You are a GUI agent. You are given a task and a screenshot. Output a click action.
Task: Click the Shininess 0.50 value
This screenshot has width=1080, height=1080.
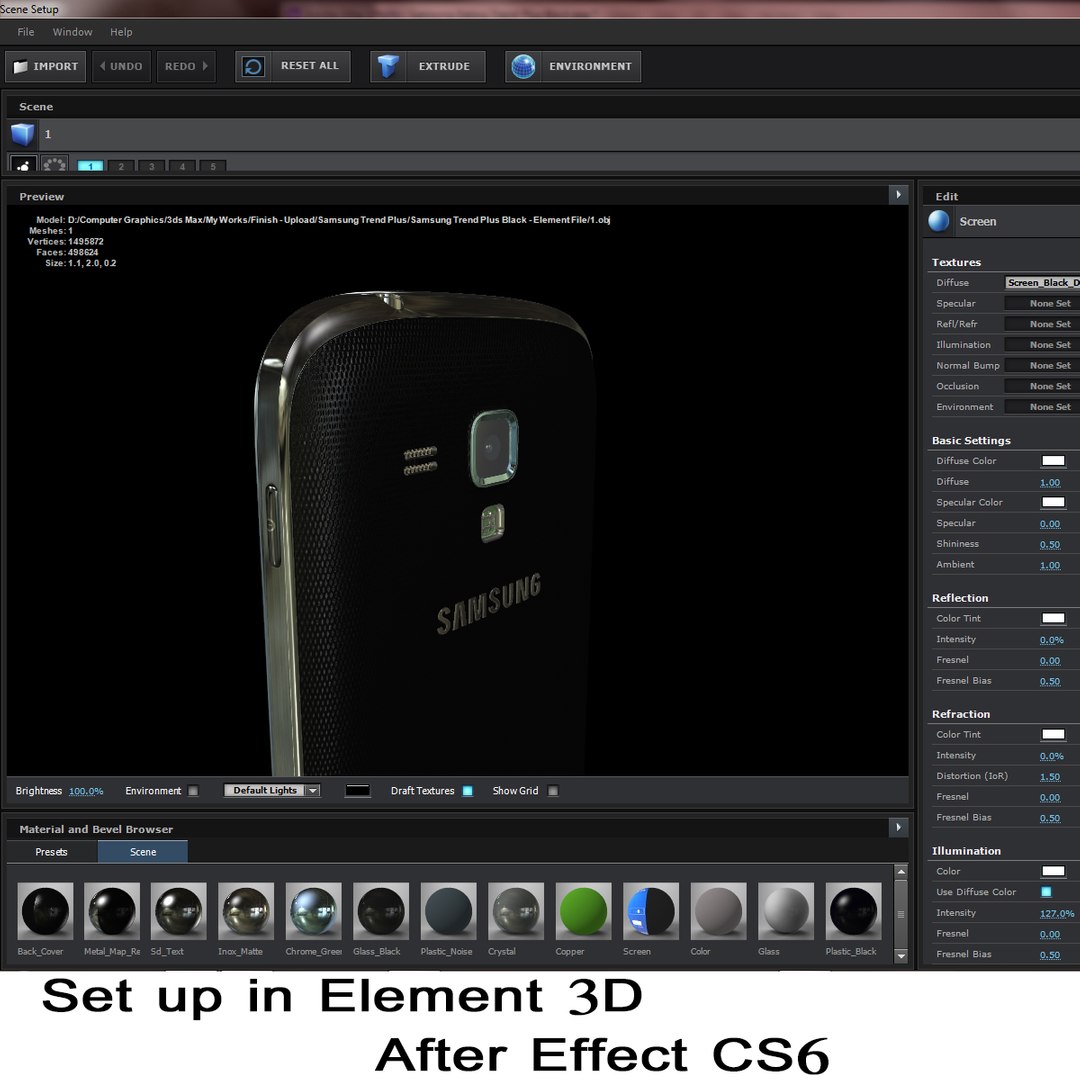[x=1050, y=544]
